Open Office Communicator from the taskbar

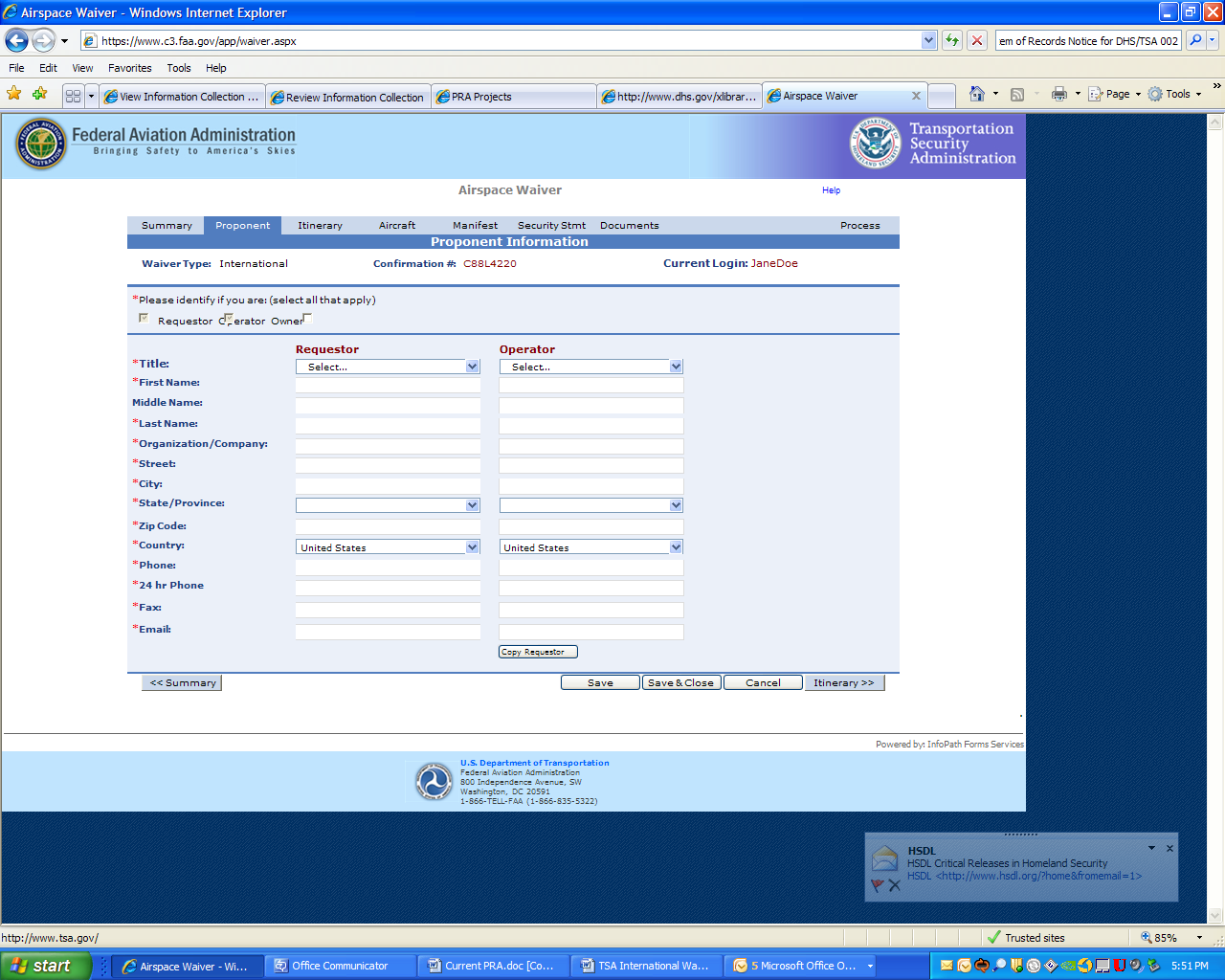(x=339, y=966)
